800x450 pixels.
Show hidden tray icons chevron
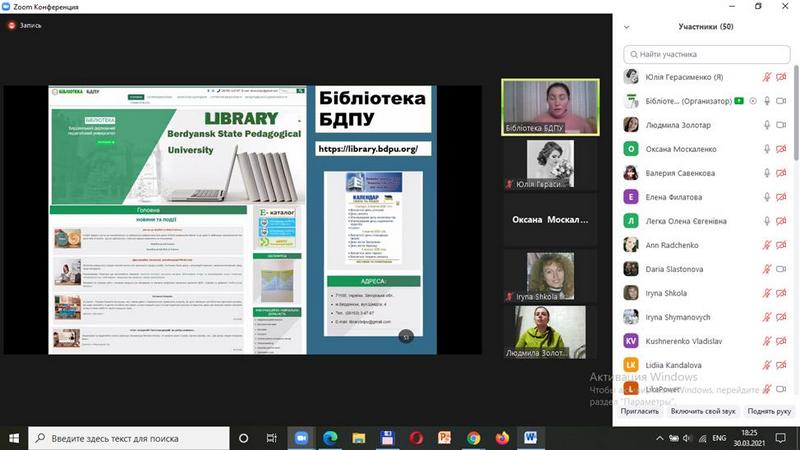click(659, 438)
